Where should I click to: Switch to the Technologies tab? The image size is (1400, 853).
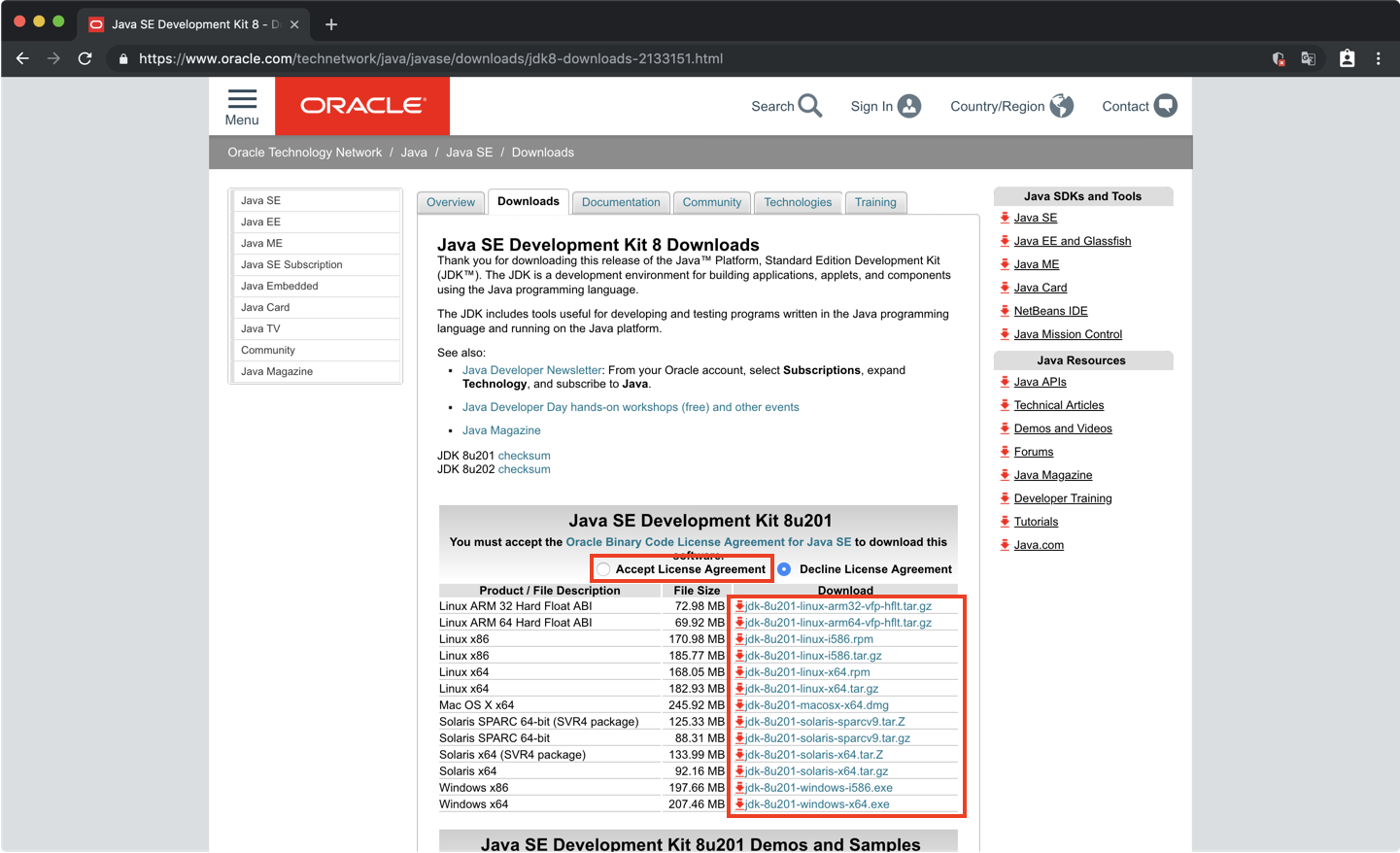[798, 202]
